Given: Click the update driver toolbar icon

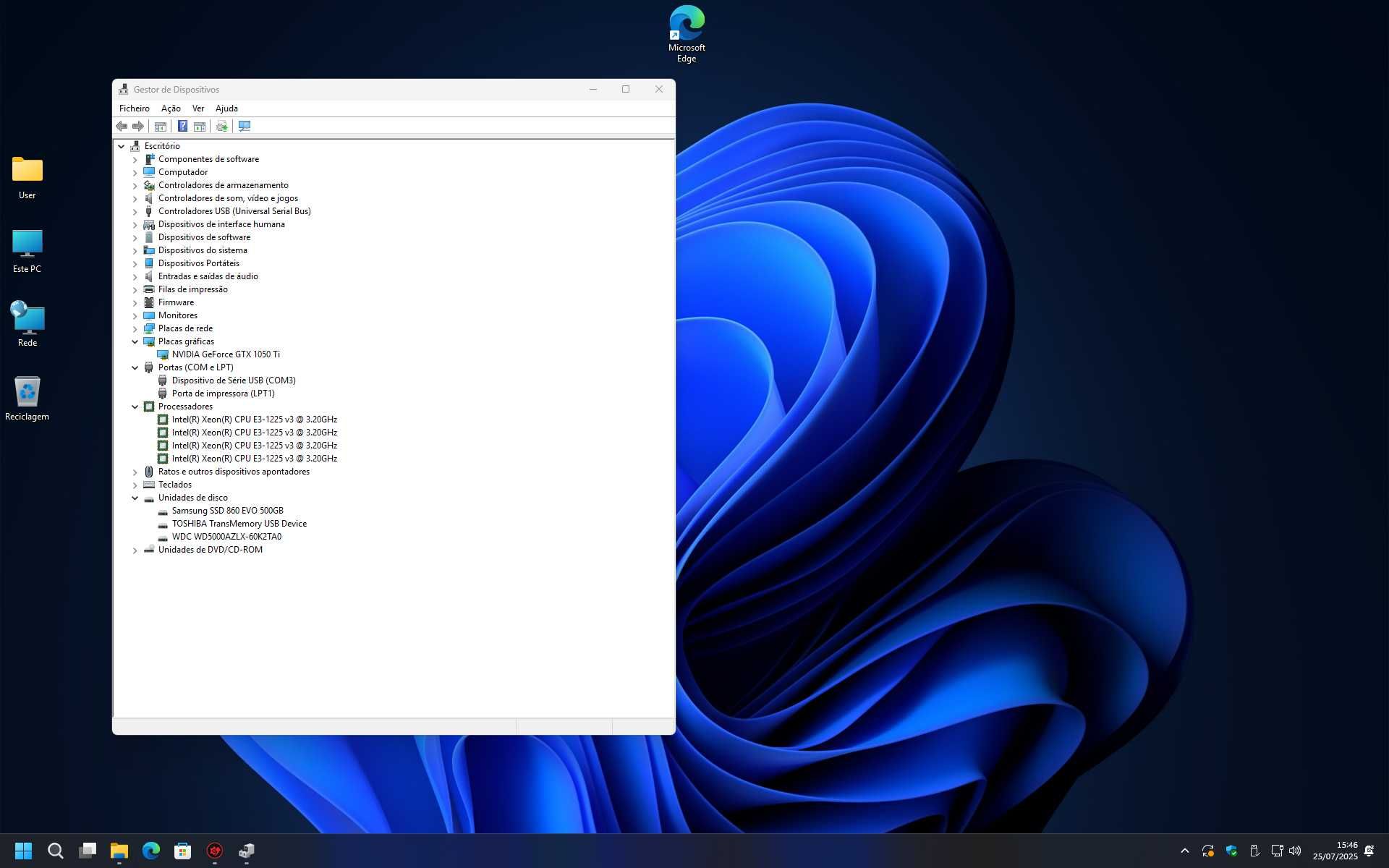Looking at the screenshot, I should [222, 126].
